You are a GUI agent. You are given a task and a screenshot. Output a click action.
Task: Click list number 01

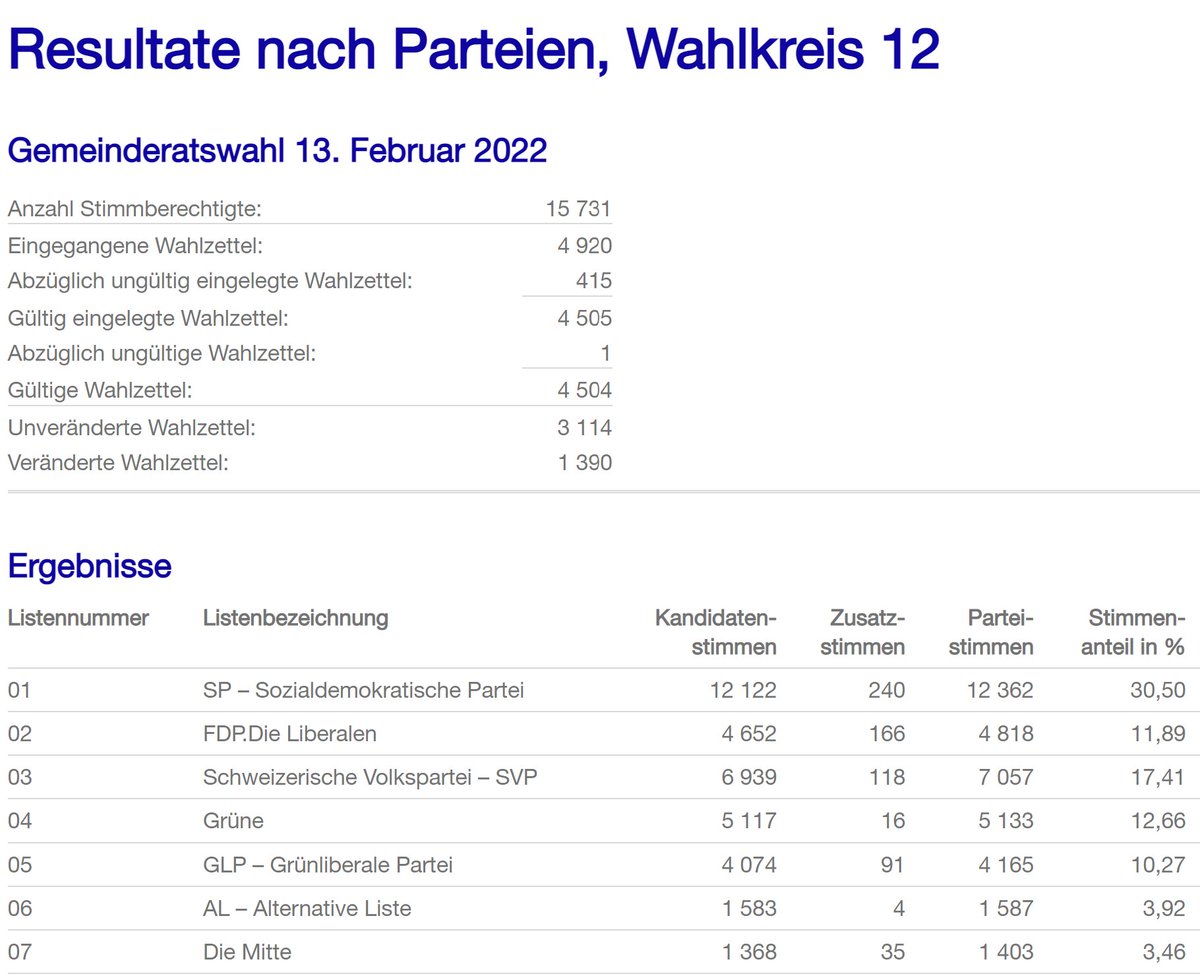click(x=20, y=690)
